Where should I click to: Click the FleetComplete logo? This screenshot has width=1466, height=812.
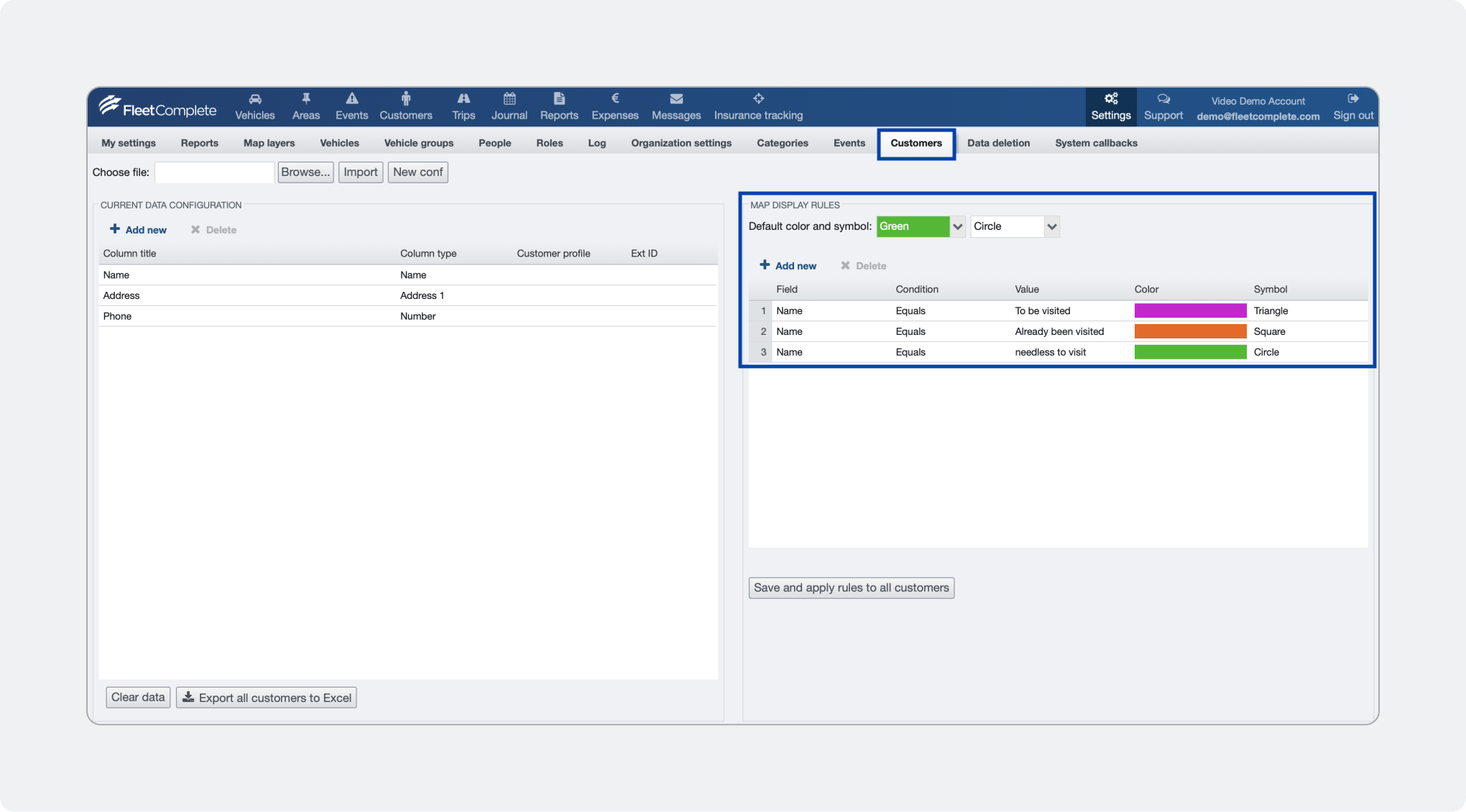coord(157,106)
